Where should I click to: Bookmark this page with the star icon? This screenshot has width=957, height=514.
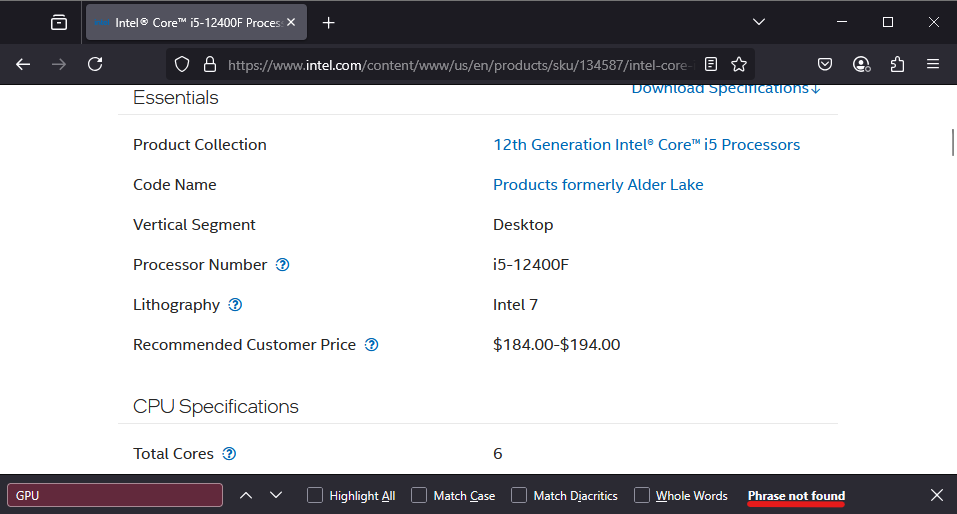[x=739, y=64]
